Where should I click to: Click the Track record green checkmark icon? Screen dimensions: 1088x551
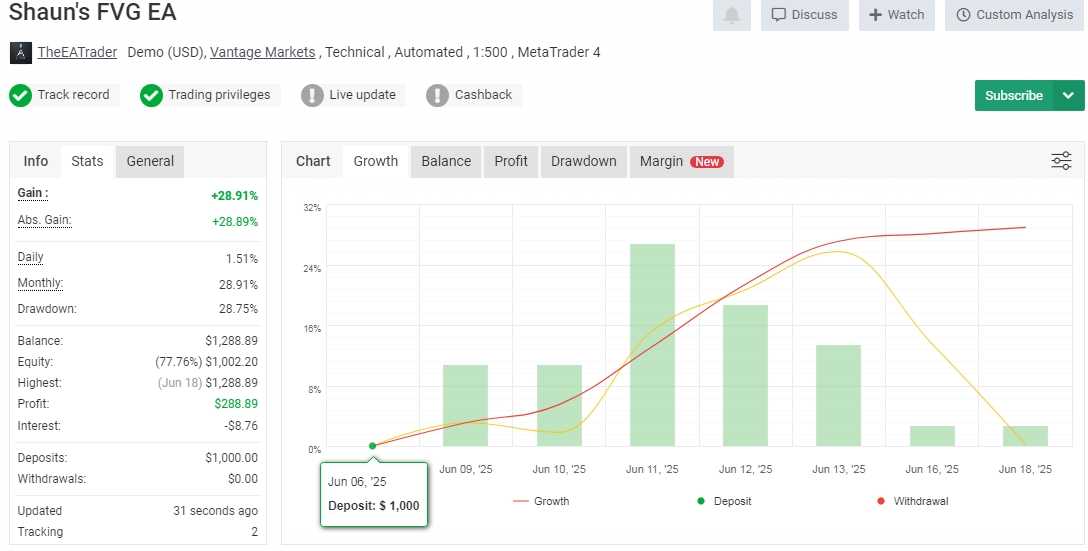click(20, 96)
